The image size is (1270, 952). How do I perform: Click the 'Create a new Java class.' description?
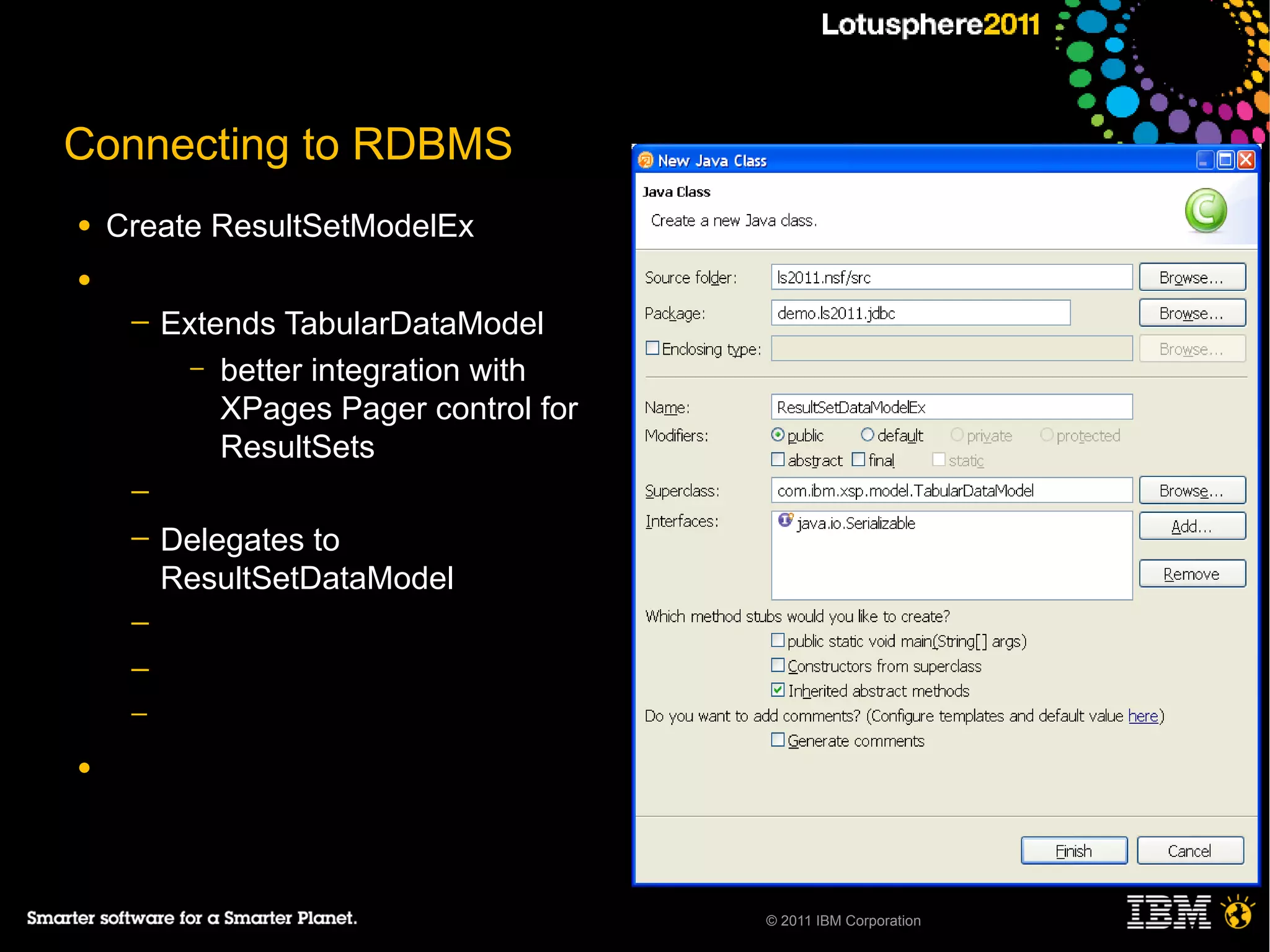point(734,221)
